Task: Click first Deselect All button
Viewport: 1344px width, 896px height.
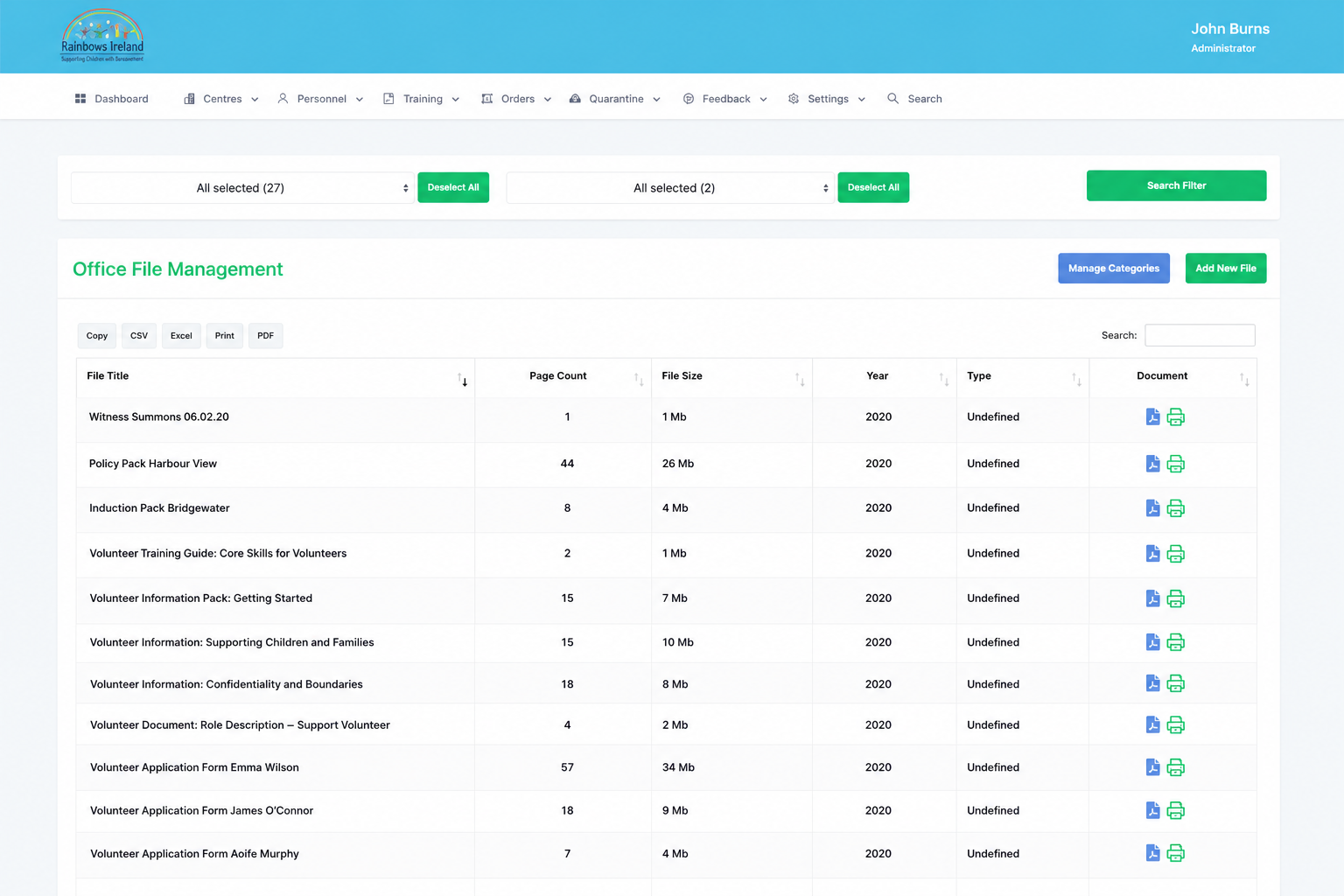Action: coord(453,187)
